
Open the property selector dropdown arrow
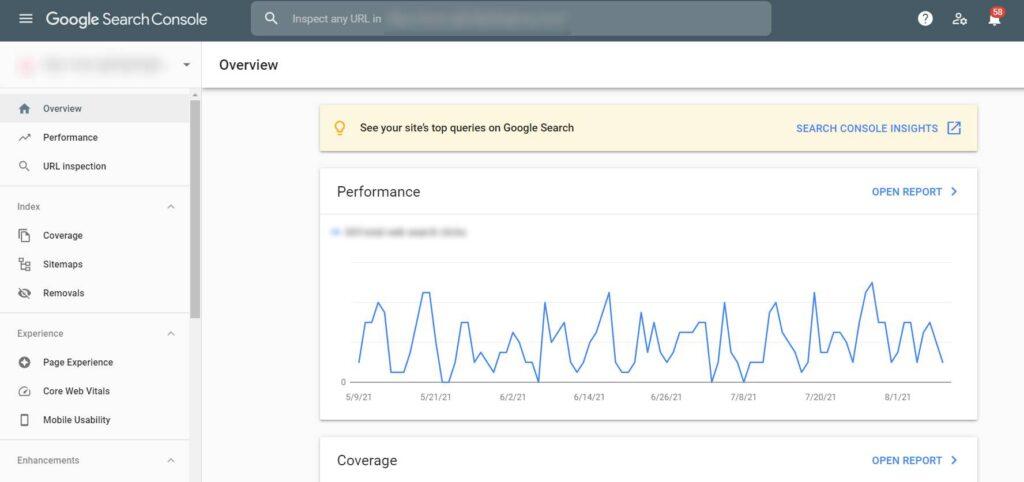coord(187,65)
